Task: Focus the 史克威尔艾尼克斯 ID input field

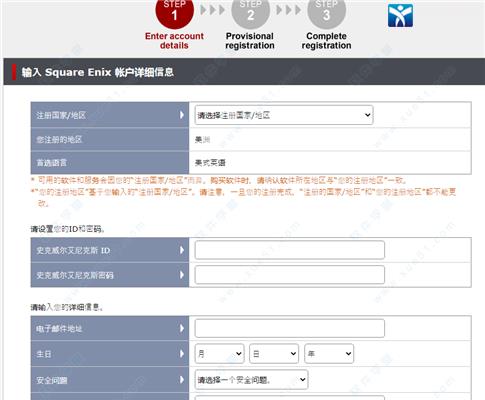Action: pyautogui.click(x=290, y=250)
